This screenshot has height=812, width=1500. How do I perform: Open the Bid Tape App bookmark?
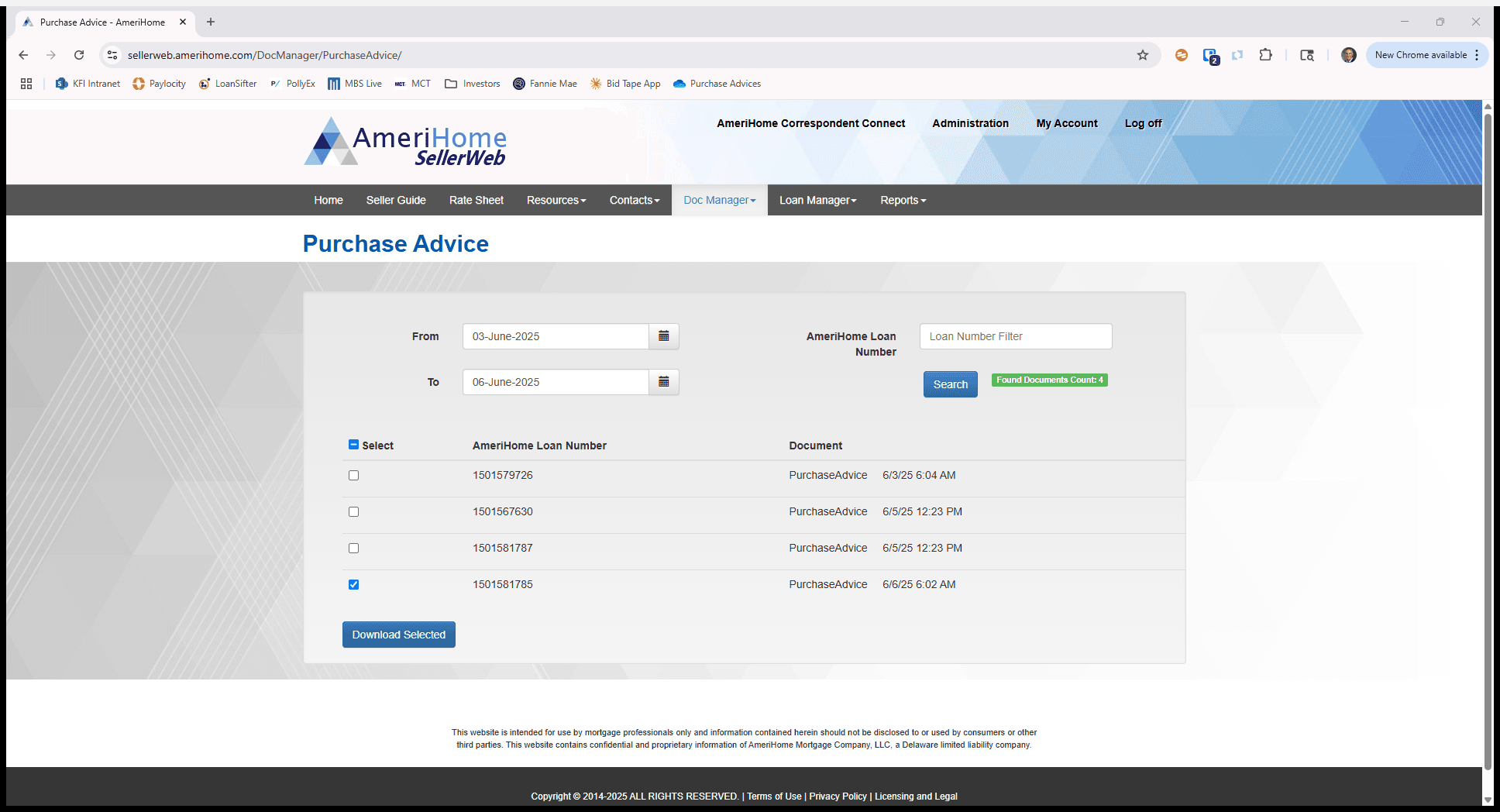coord(625,84)
